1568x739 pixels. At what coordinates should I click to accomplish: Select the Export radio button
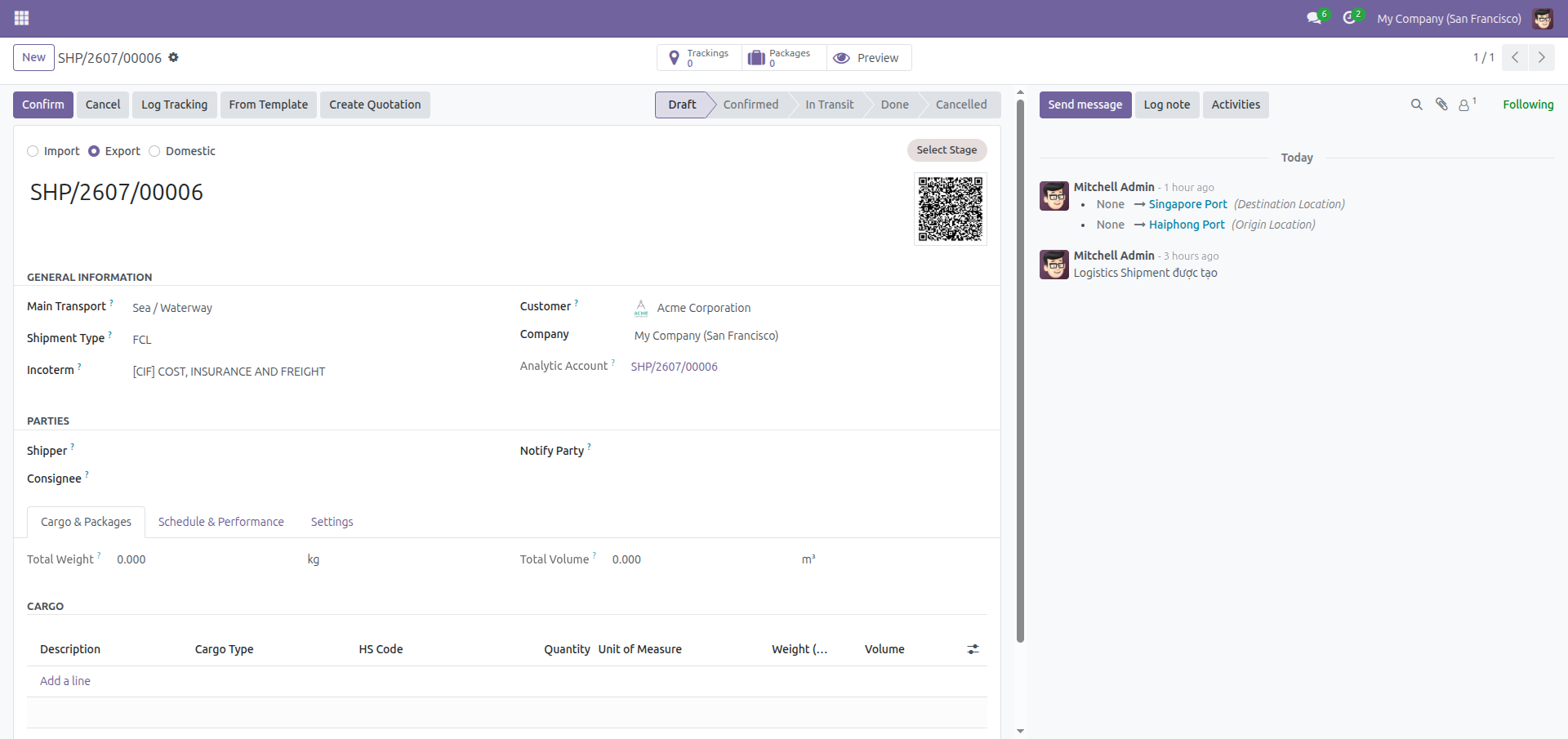pos(94,151)
